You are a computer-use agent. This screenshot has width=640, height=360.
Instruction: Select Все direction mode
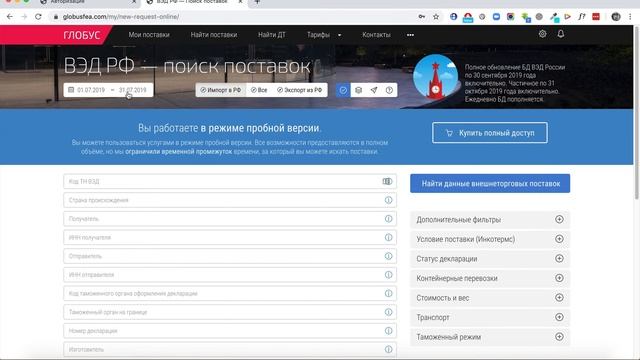coord(259,90)
